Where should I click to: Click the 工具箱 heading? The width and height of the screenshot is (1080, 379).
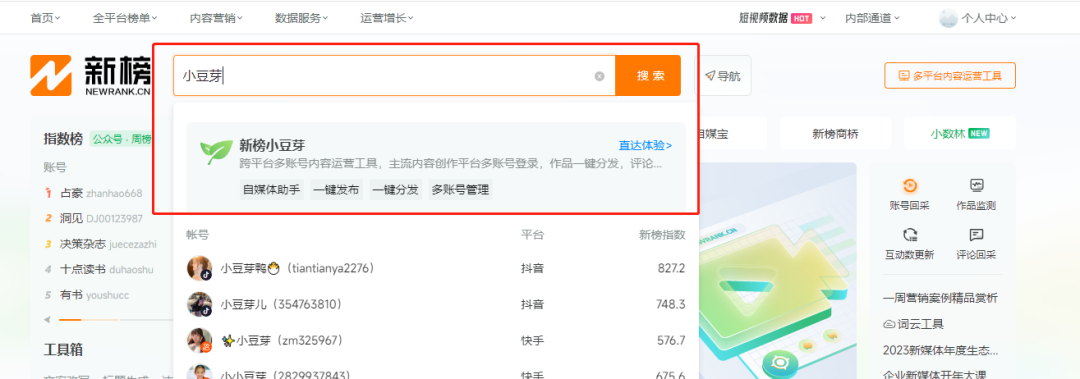tap(63, 349)
